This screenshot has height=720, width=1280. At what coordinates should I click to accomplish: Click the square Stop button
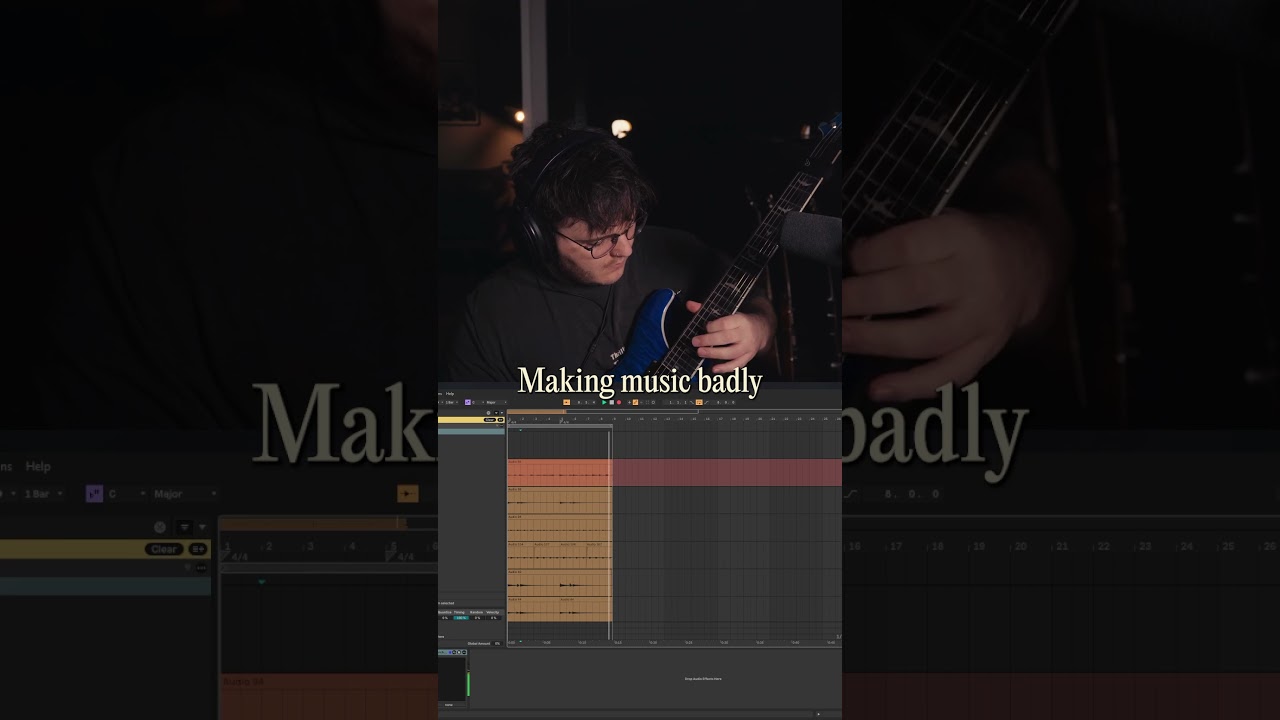(x=612, y=402)
